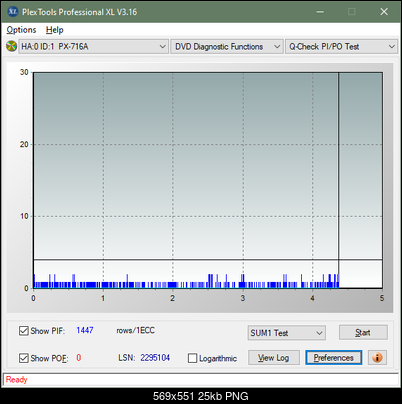Click the Ready status bar text
The image size is (402, 404).
[16, 380]
